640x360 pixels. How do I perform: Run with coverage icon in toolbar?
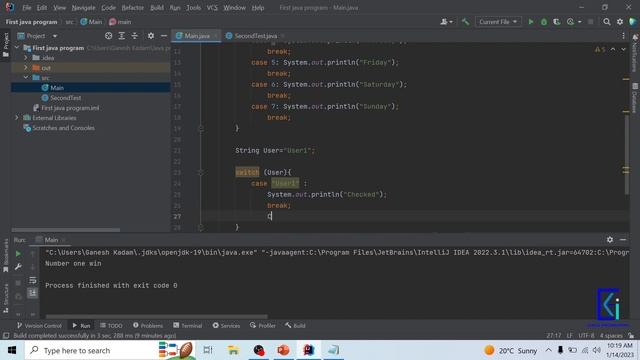[556, 22]
